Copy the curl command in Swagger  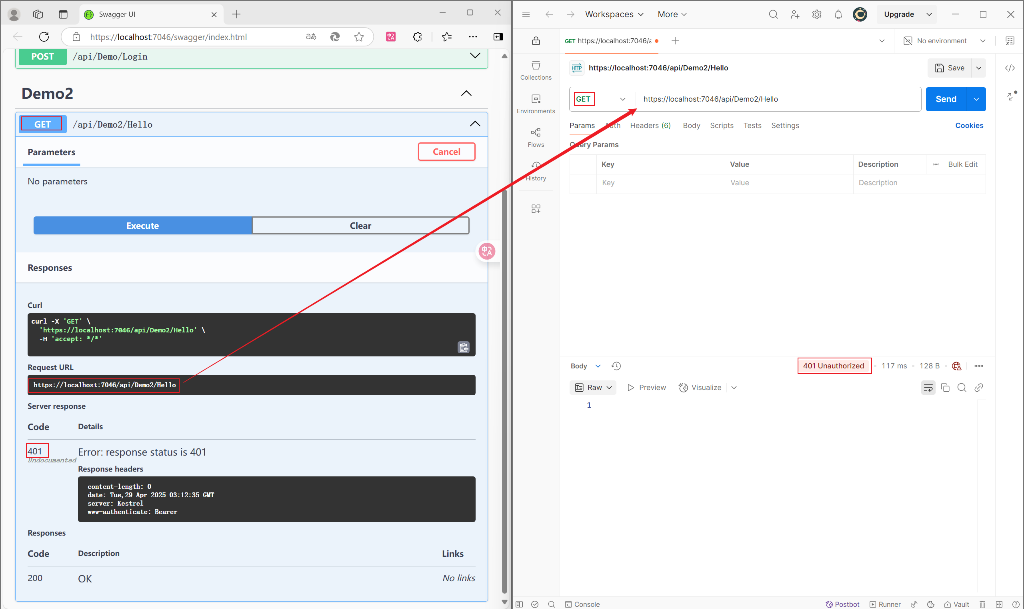464,347
